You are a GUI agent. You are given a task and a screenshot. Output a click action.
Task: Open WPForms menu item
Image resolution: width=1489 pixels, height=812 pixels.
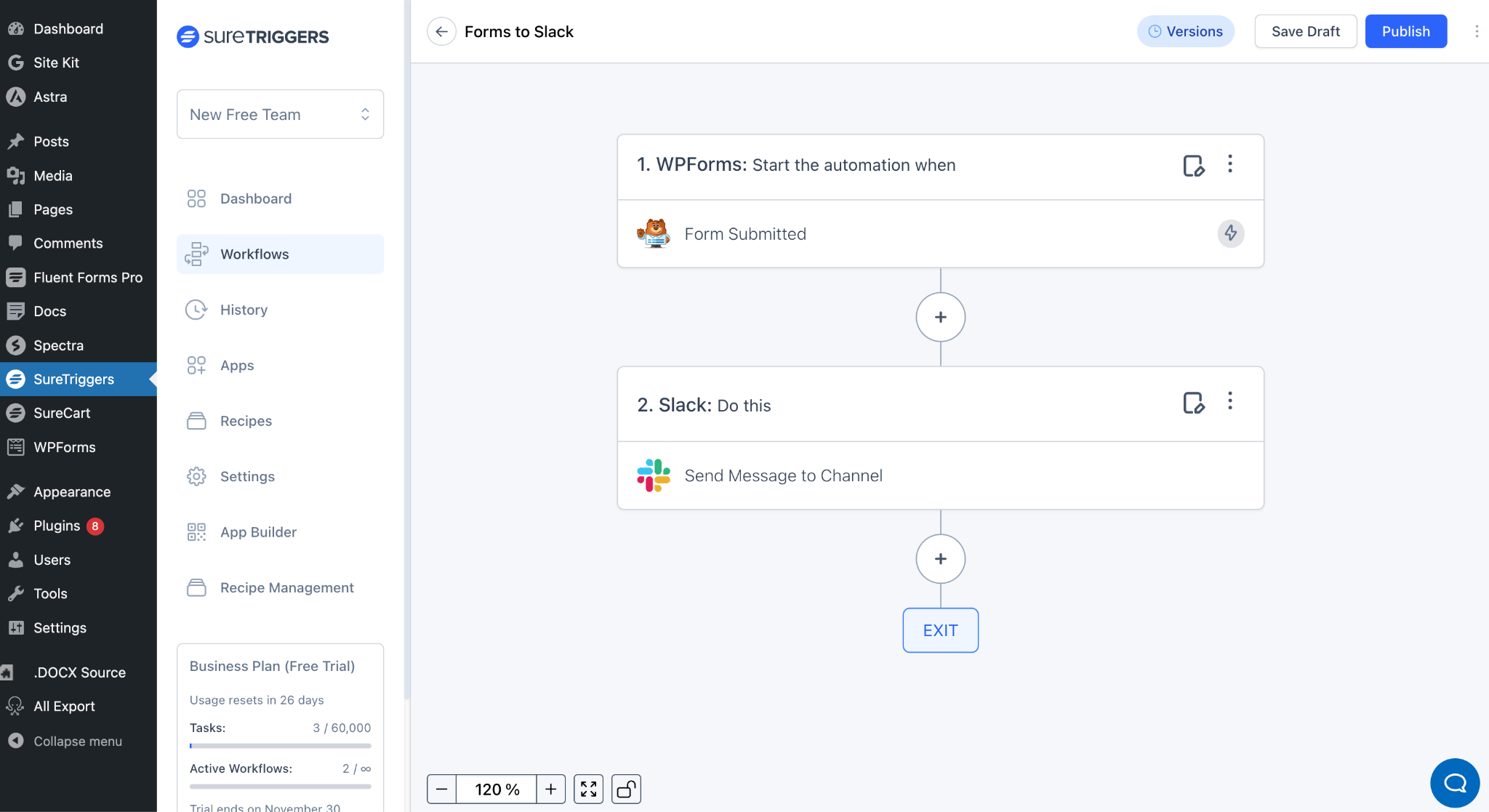(79, 447)
